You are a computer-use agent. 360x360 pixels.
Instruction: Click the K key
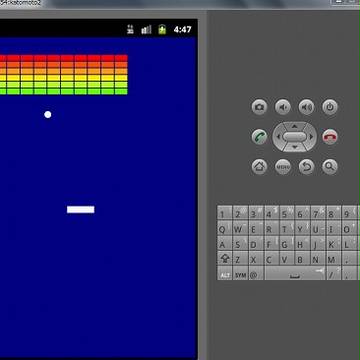click(x=333, y=243)
